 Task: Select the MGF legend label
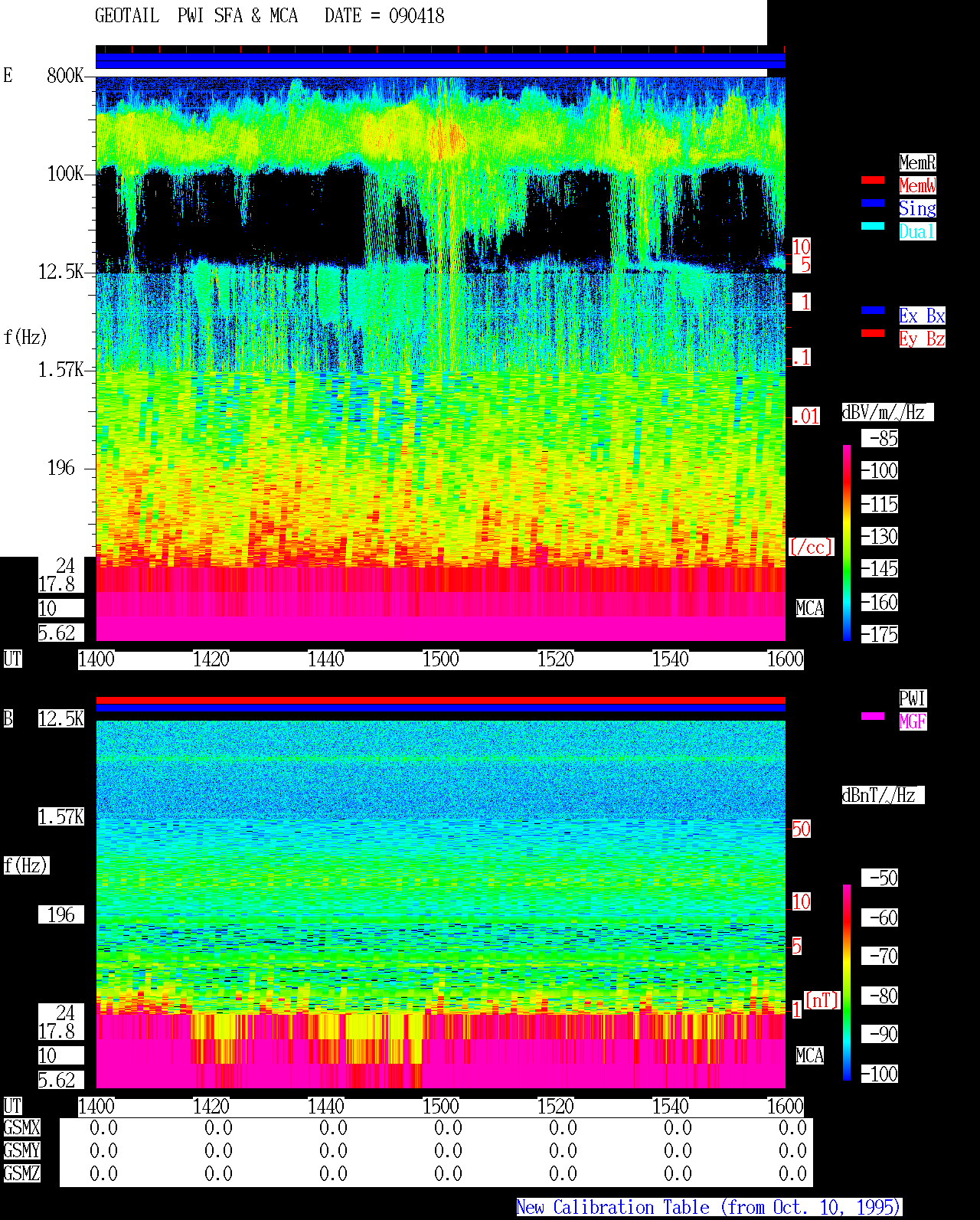(x=913, y=721)
